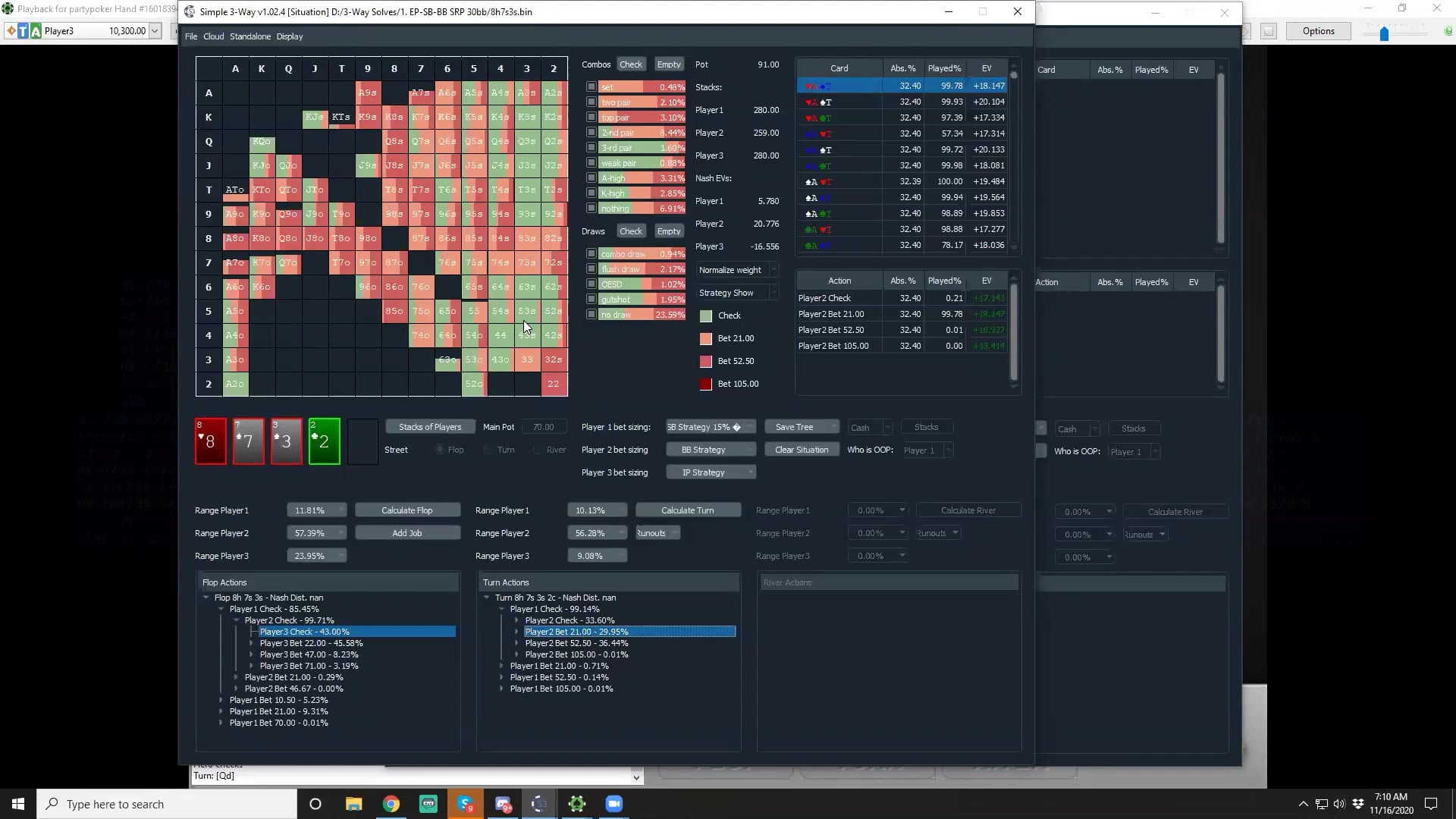Open the Normalize weight dropdown
The height and width of the screenshot is (819, 1456).
pos(737,270)
